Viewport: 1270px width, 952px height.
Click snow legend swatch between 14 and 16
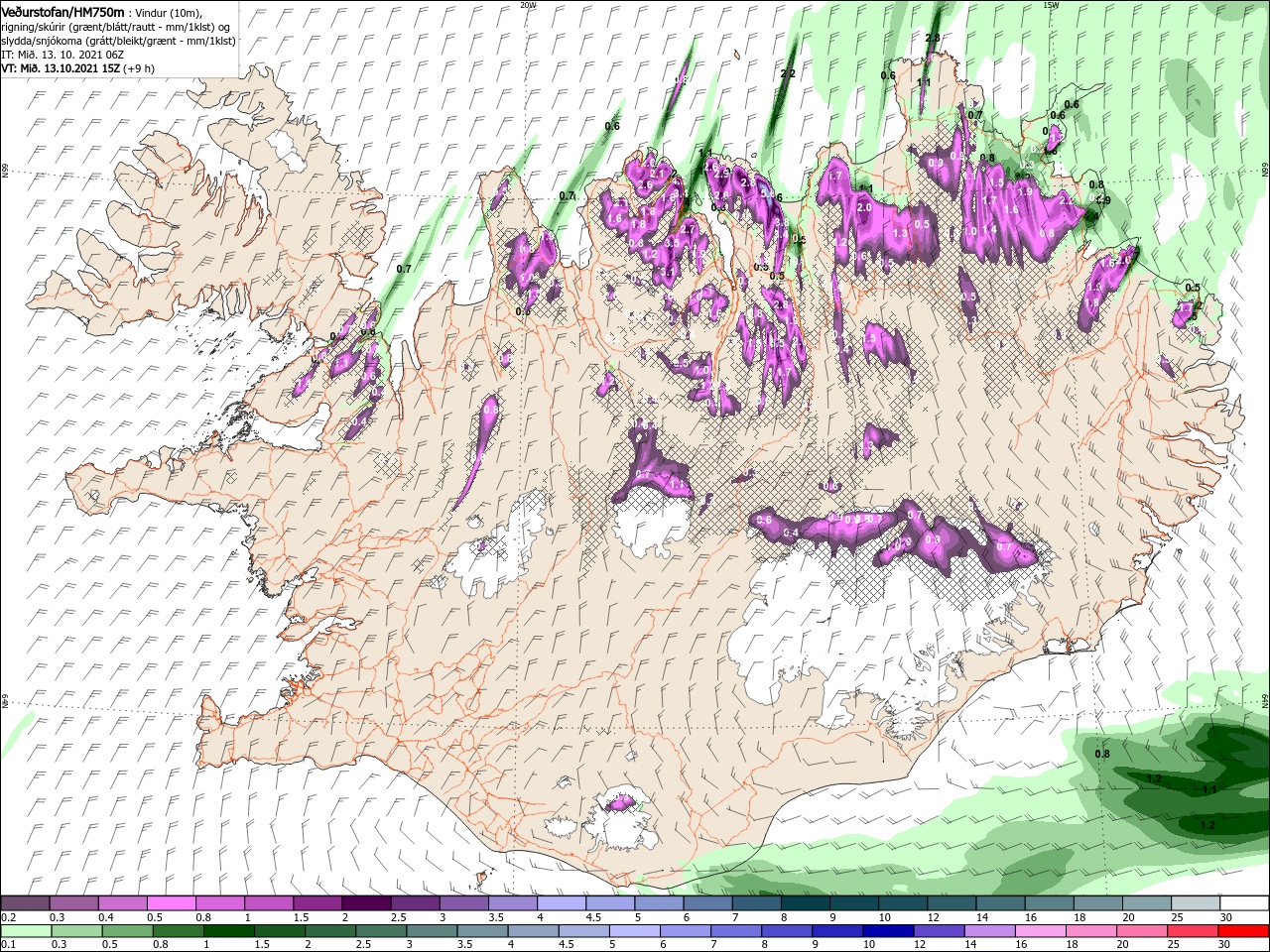pos(1000,903)
